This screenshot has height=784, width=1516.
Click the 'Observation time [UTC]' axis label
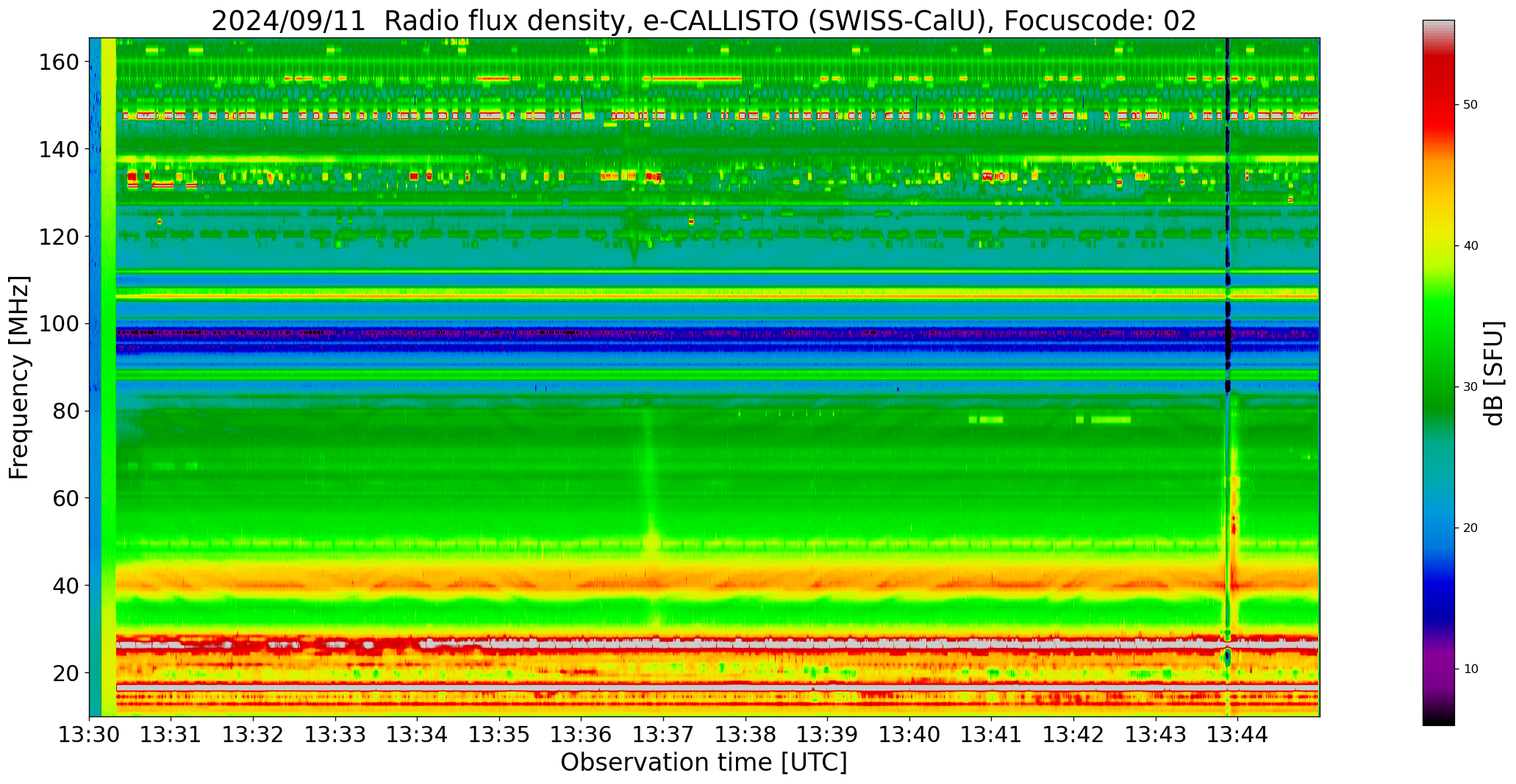tap(704, 763)
